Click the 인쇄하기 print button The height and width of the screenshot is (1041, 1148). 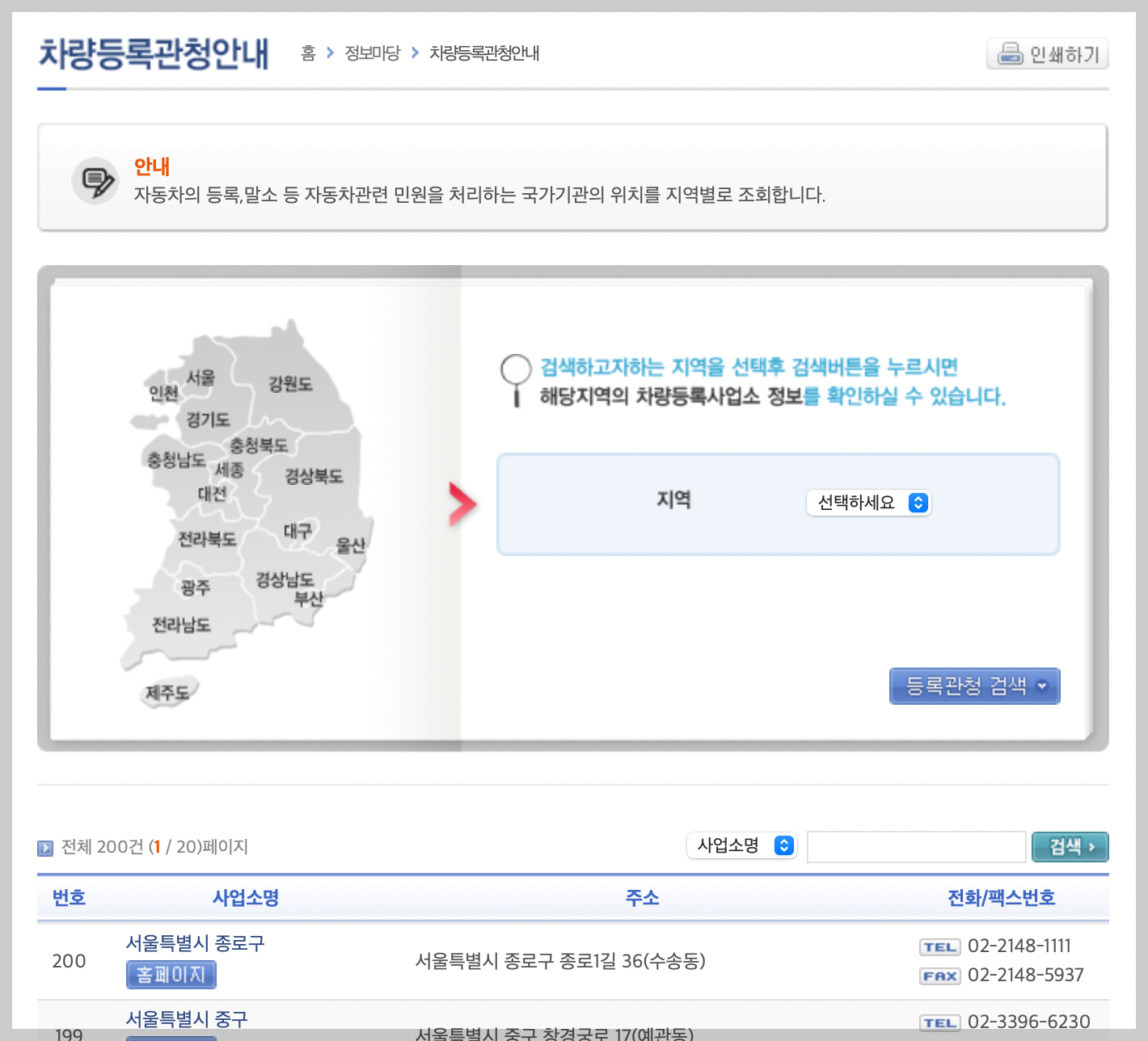1047,54
